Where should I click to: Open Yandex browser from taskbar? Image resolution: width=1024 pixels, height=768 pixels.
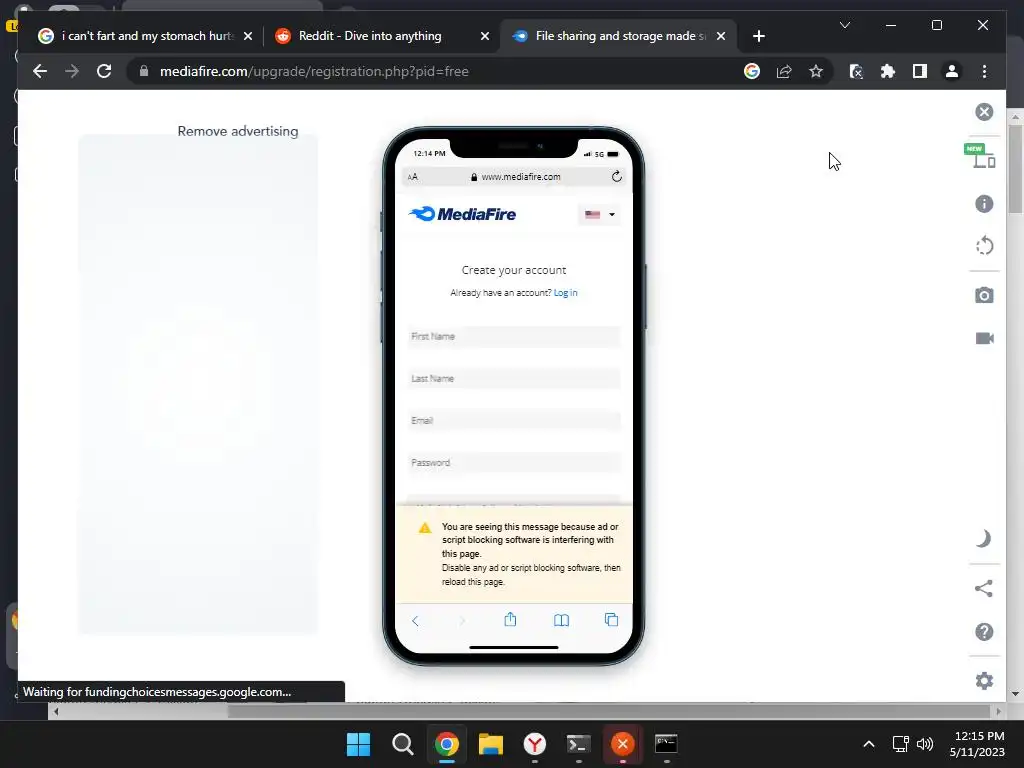coord(534,744)
